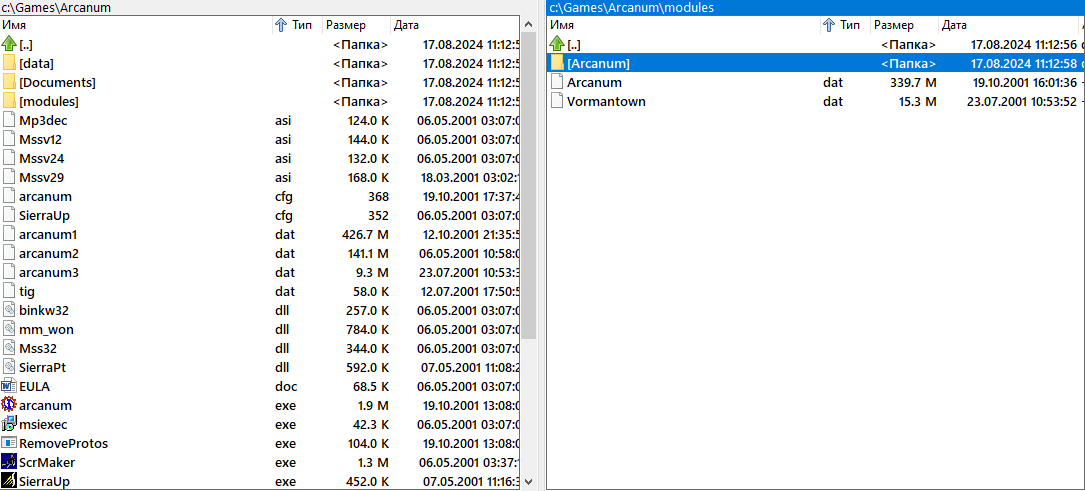
Task: Click the up-arrow parent folder icon in left panel
Action: (9, 44)
